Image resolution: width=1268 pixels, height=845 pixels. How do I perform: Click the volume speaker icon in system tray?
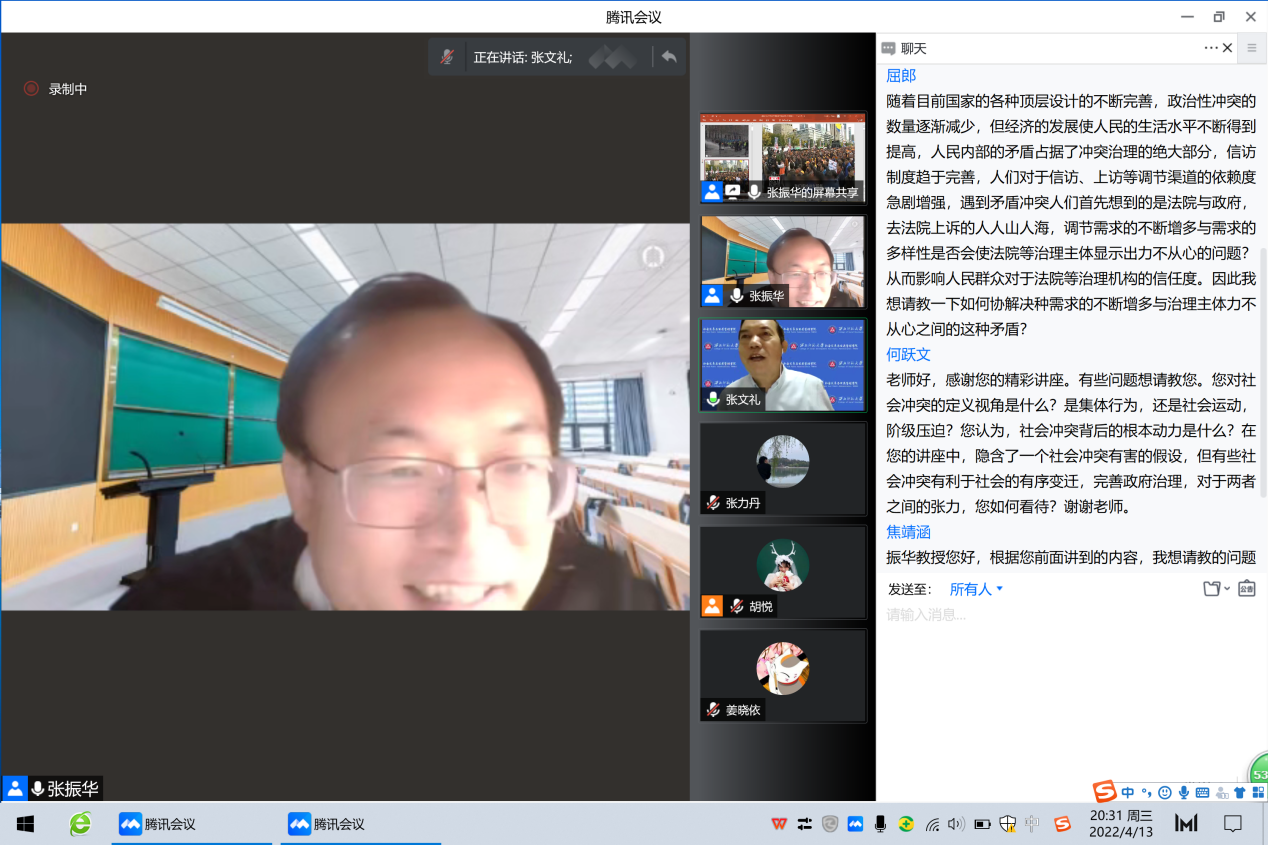pos(956,824)
